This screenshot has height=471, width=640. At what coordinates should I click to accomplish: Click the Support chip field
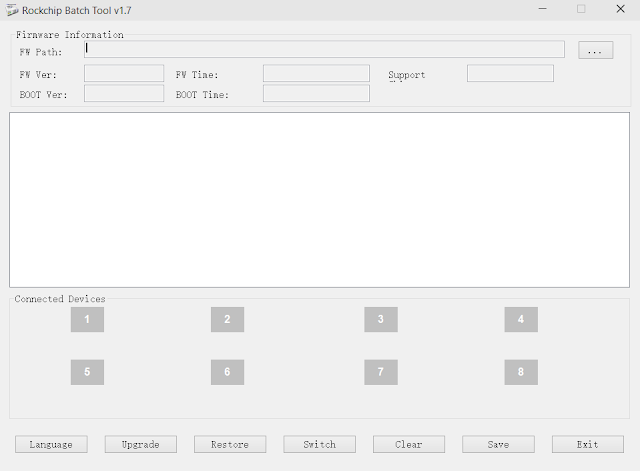[x=510, y=73]
